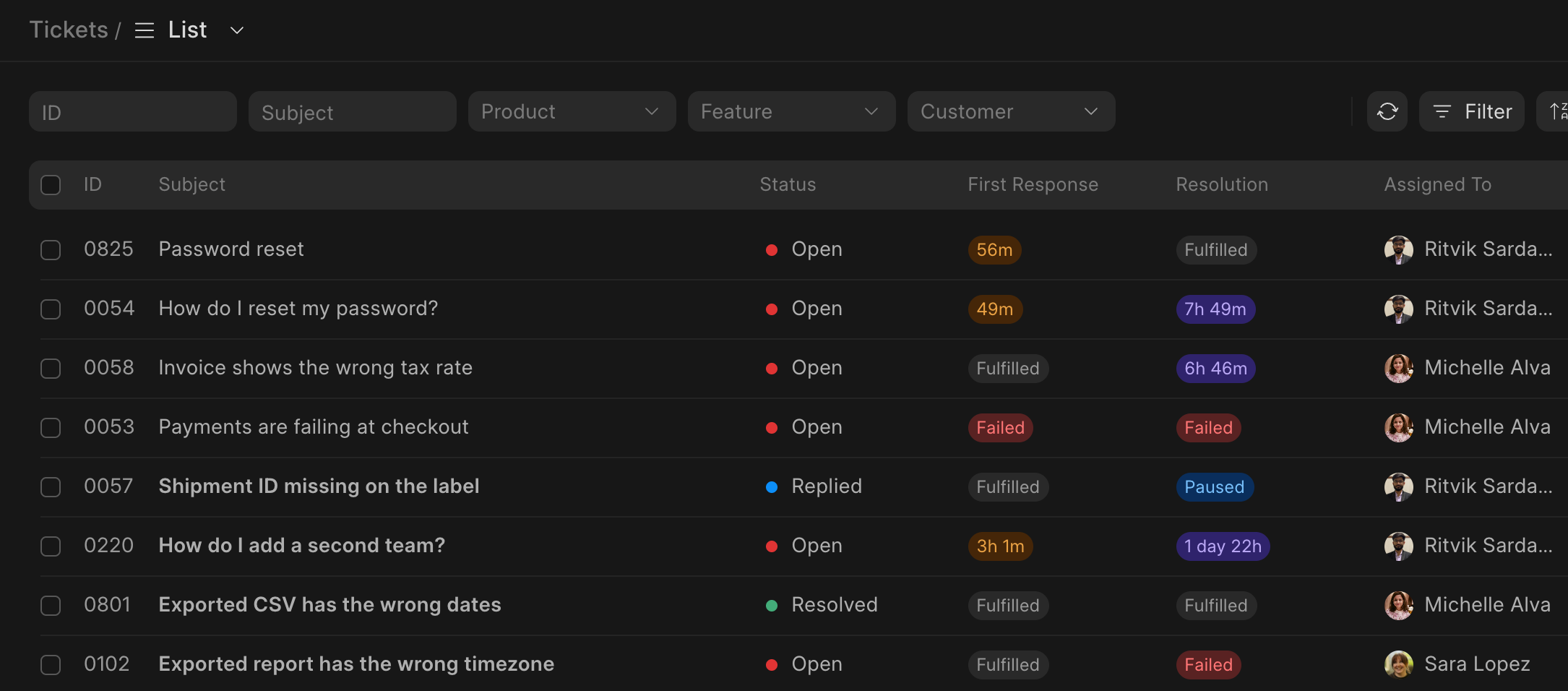This screenshot has width=1568, height=691.
Task: Tick checkbox for ticket 0058
Action: [51, 369]
